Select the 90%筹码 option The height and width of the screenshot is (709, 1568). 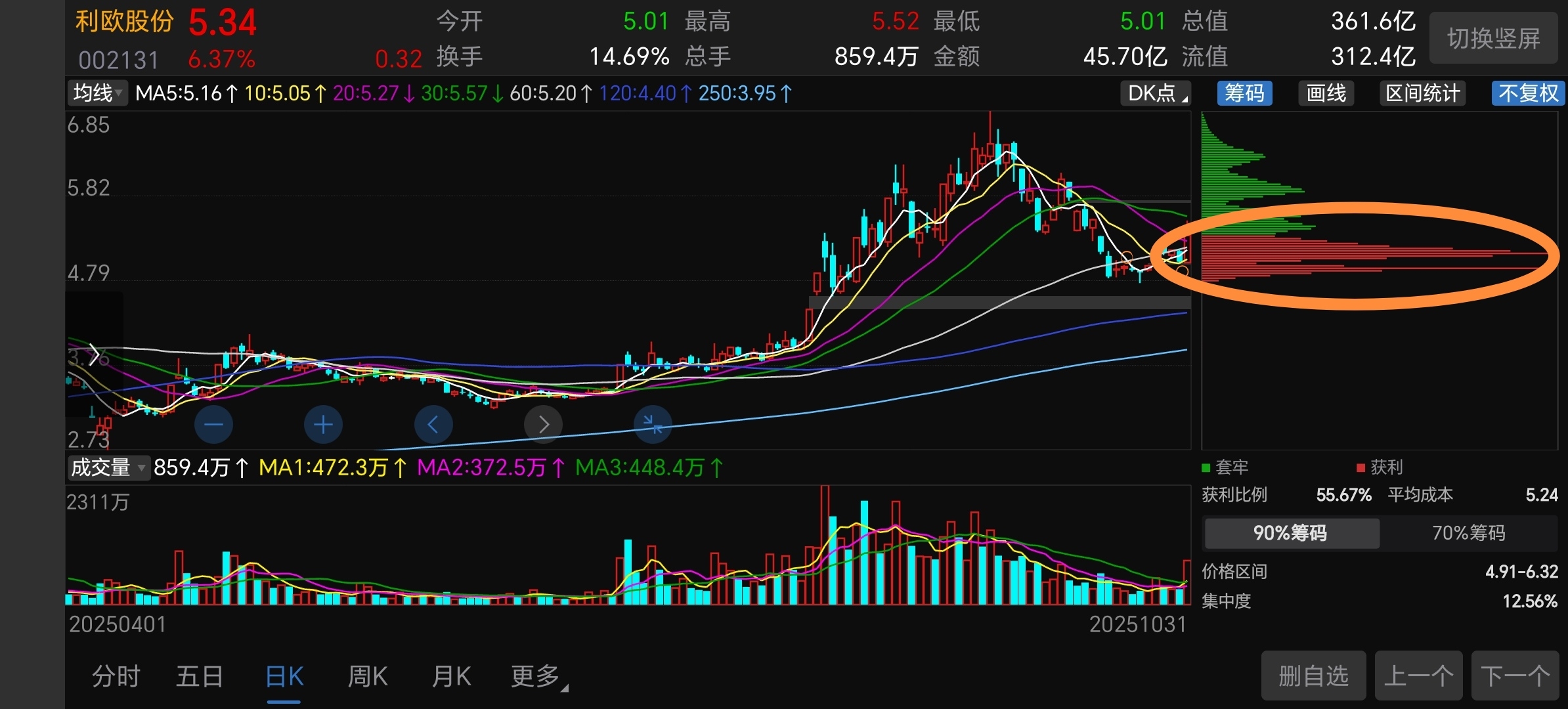coord(1291,532)
